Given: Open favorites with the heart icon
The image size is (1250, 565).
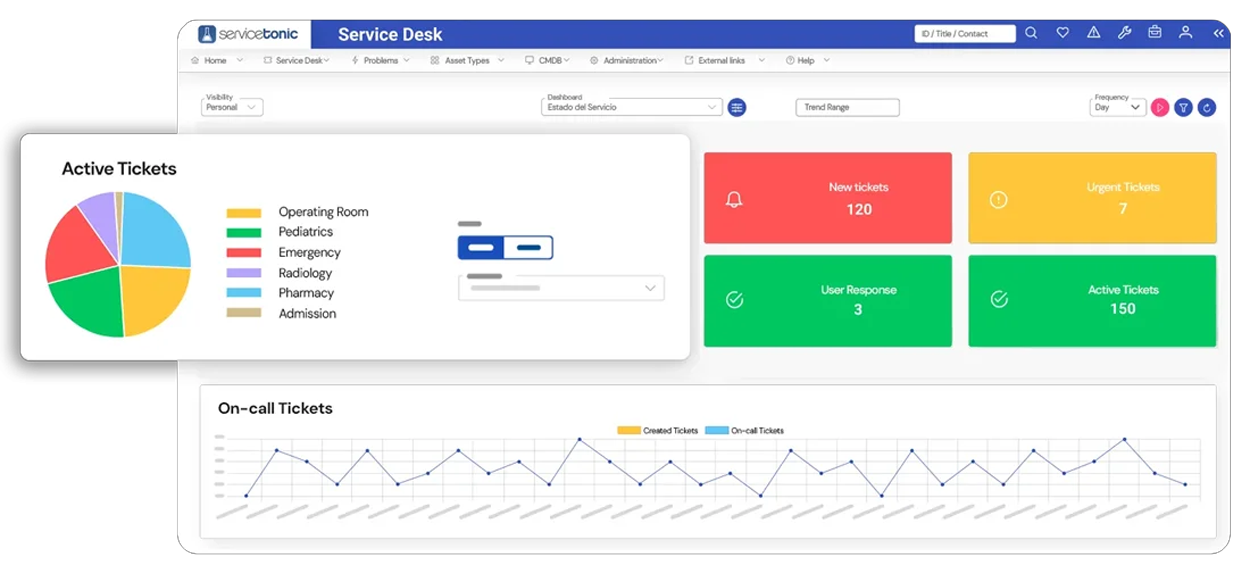Looking at the screenshot, I should (1062, 33).
